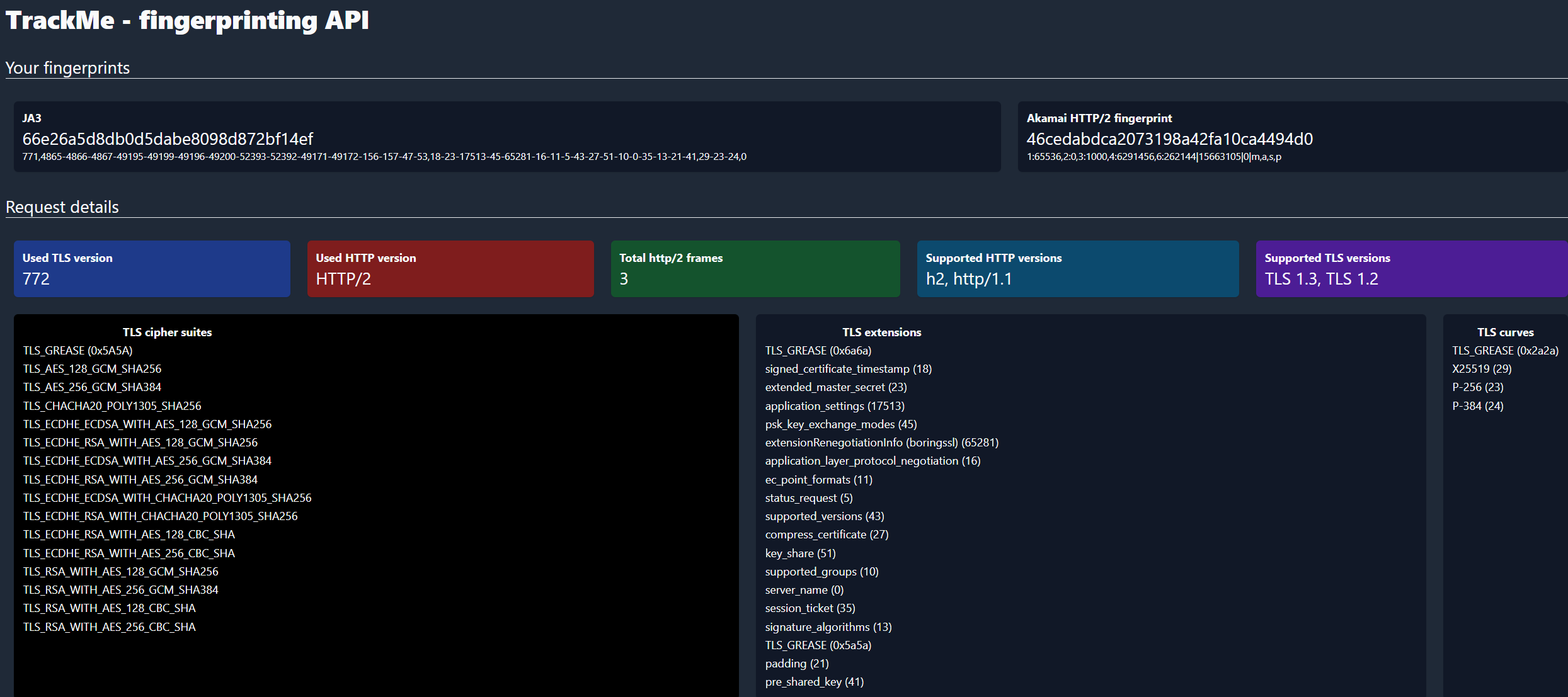Screen dimensions: 1568x697
Task: Select TLS_RSA_WITH_AES_128_GCM_SHA256 row
Action: click(x=121, y=572)
